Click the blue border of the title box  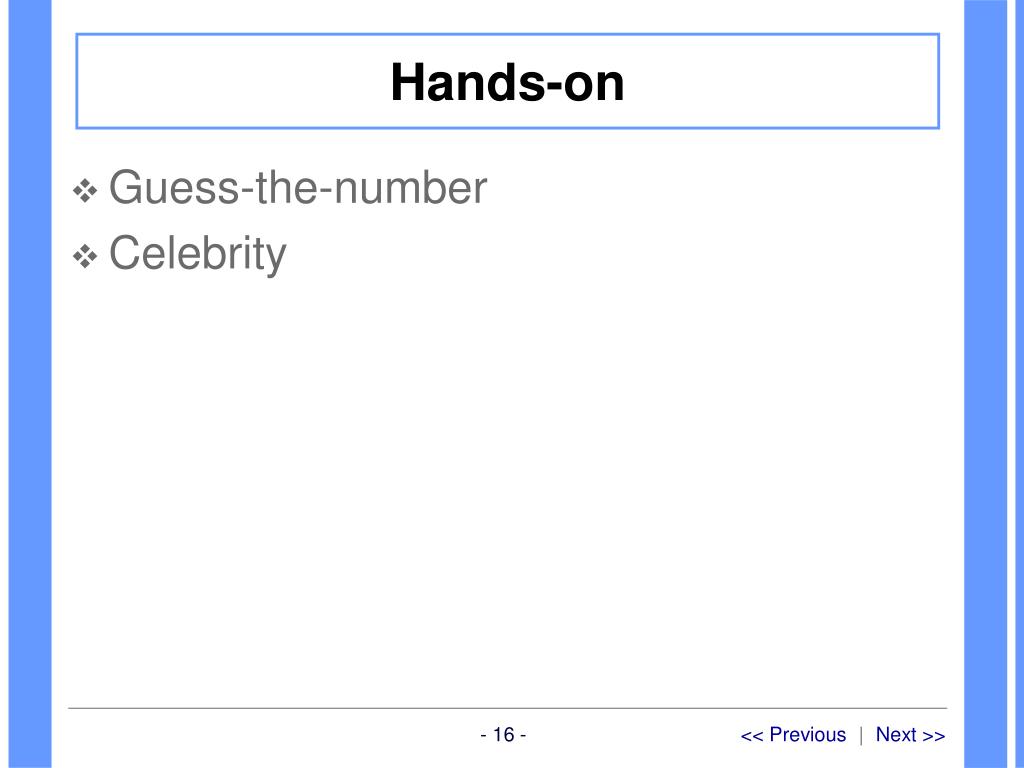[x=507, y=35]
